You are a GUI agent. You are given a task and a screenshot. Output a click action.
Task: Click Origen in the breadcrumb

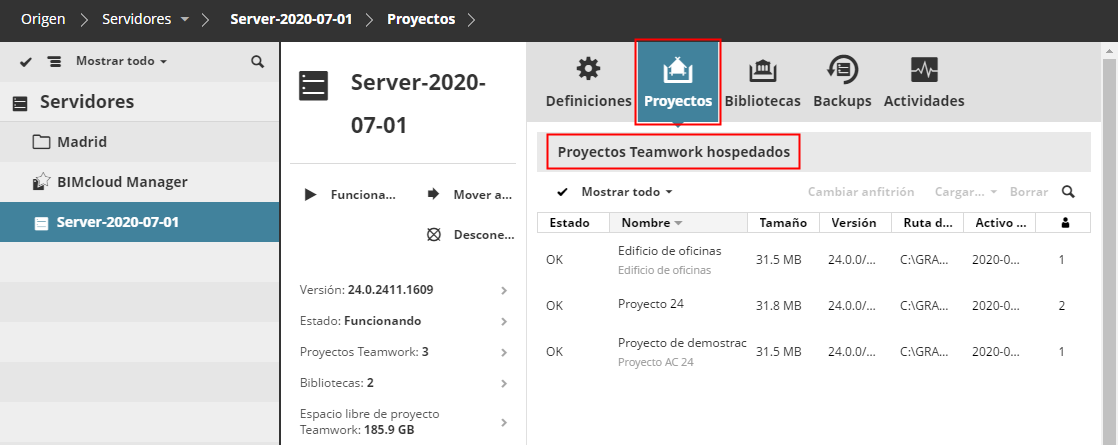(43, 19)
